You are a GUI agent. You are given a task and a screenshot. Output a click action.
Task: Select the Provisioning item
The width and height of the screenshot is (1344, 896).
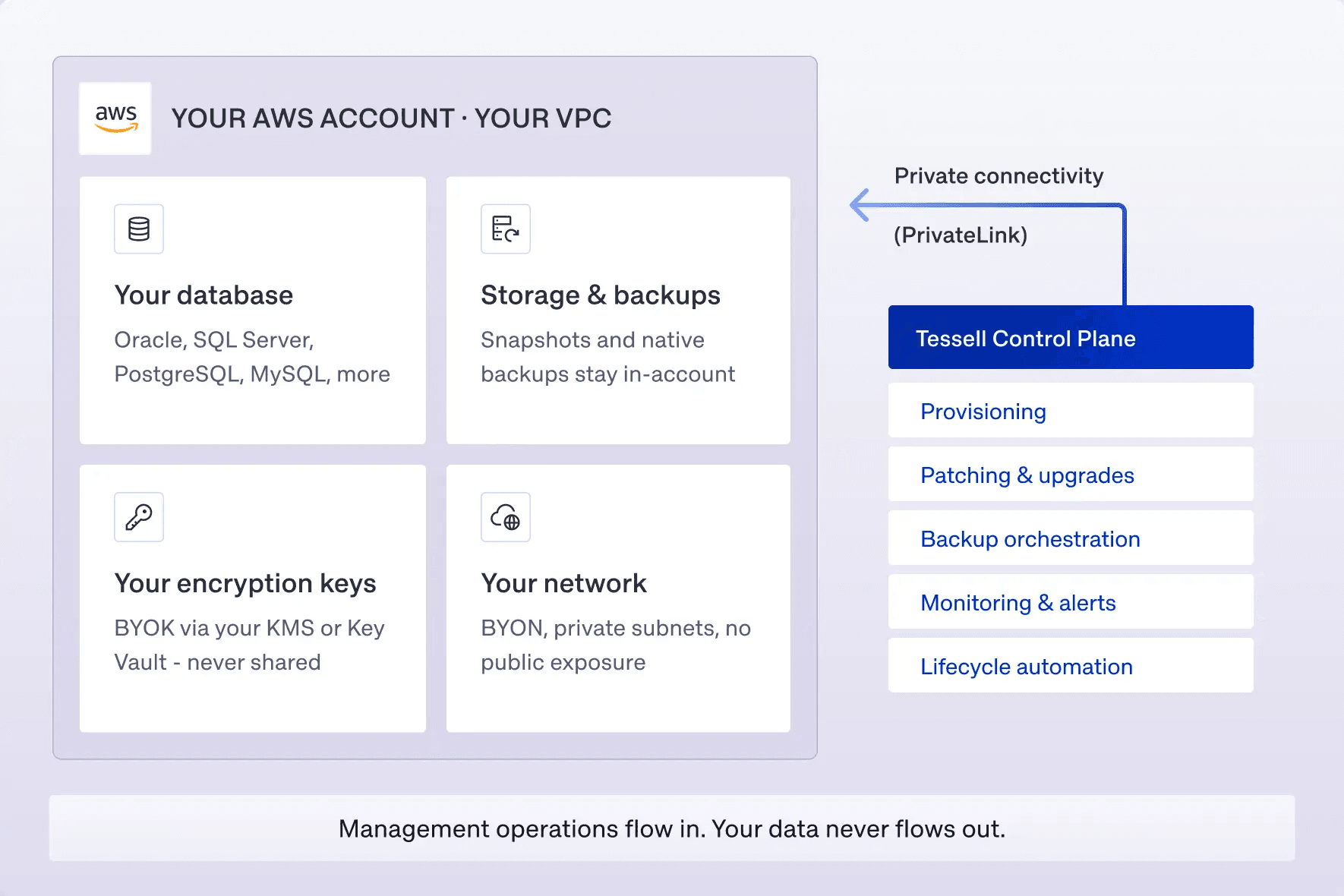1071,410
